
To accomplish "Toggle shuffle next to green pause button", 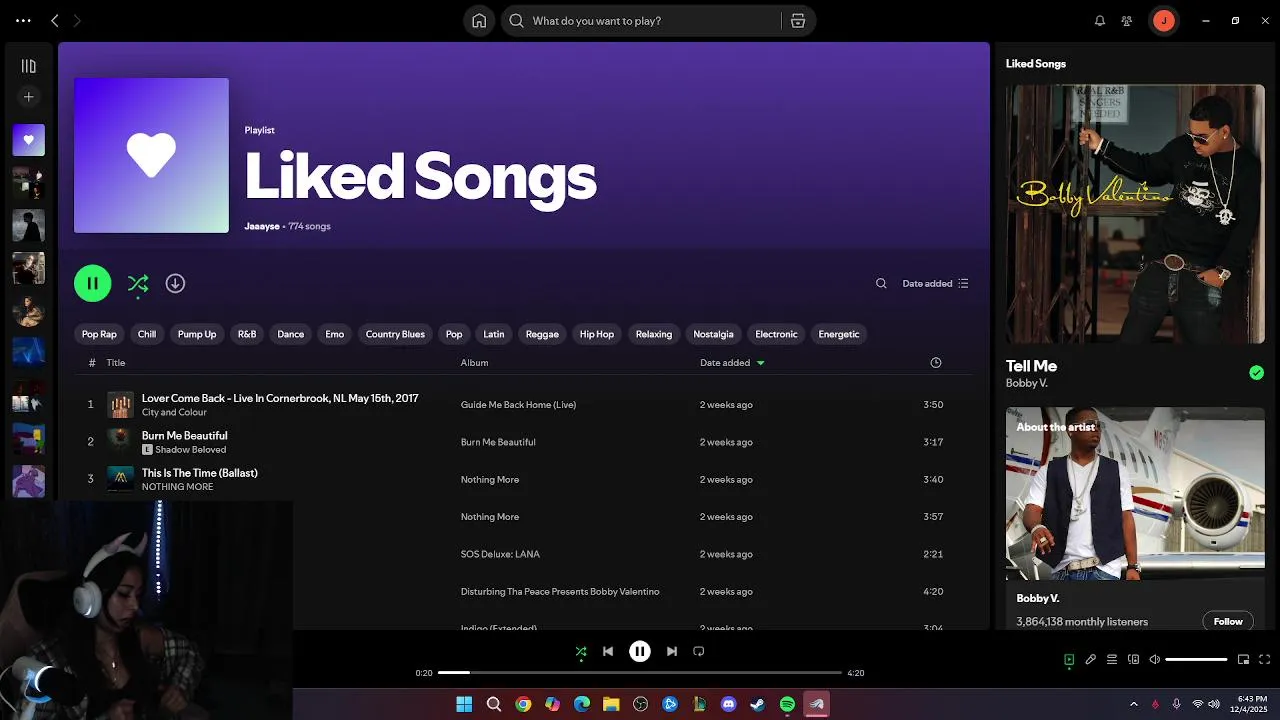I will tap(138, 284).
